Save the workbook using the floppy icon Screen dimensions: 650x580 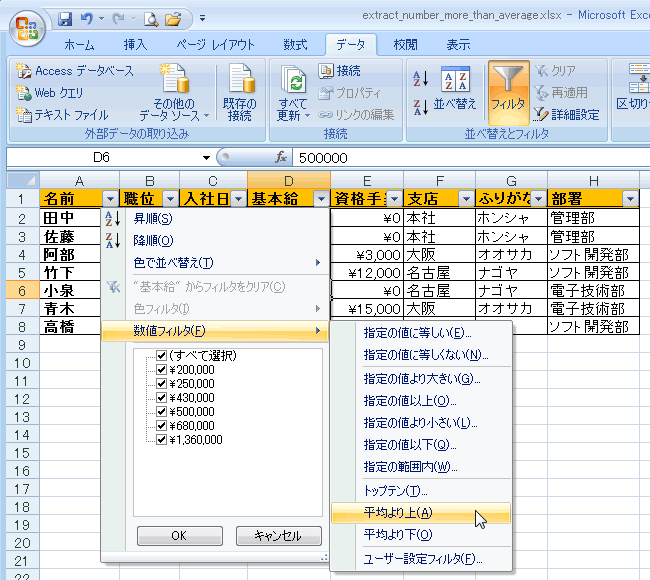pyautogui.click(x=65, y=19)
